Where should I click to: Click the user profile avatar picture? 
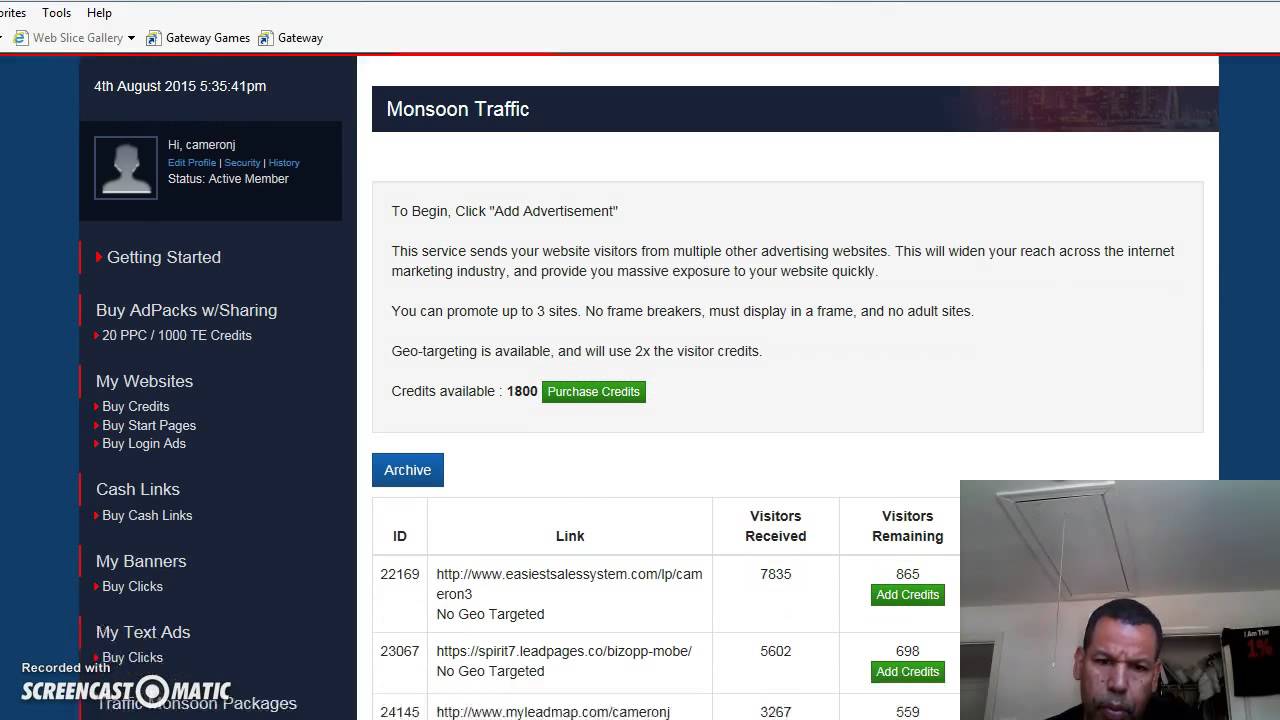(126, 168)
